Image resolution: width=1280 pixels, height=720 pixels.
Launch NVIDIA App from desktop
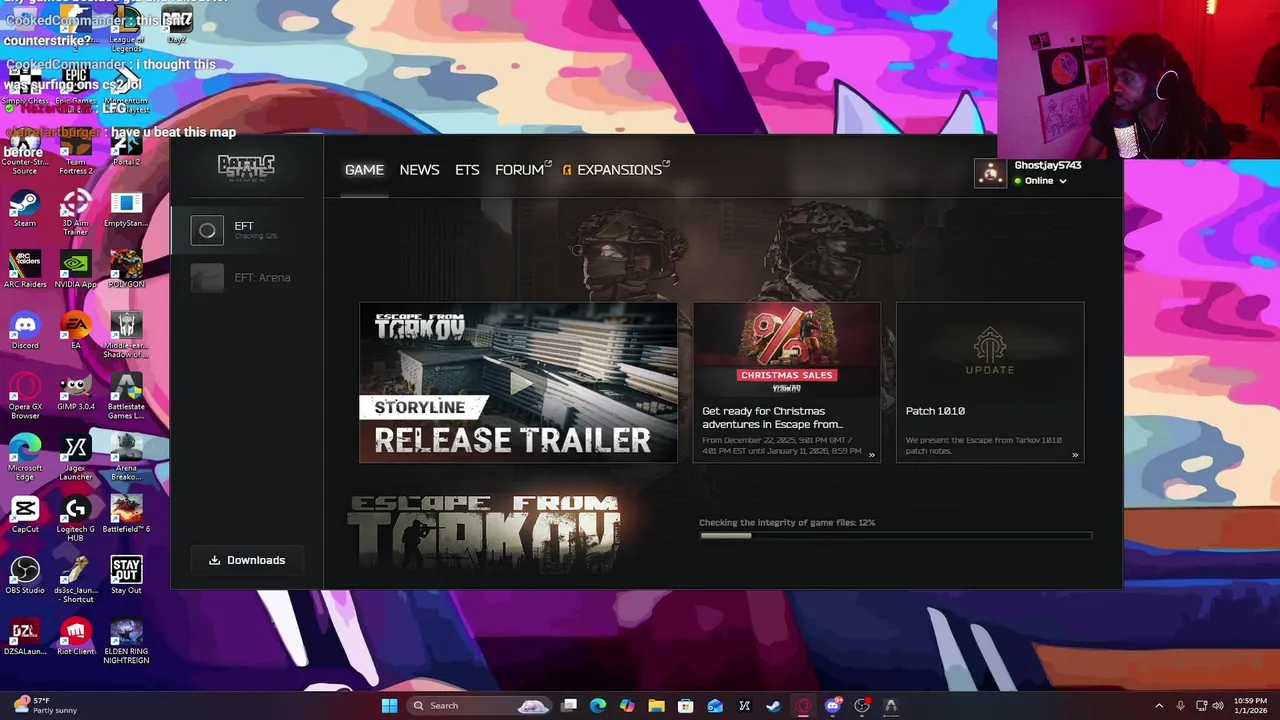pos(75,270)
